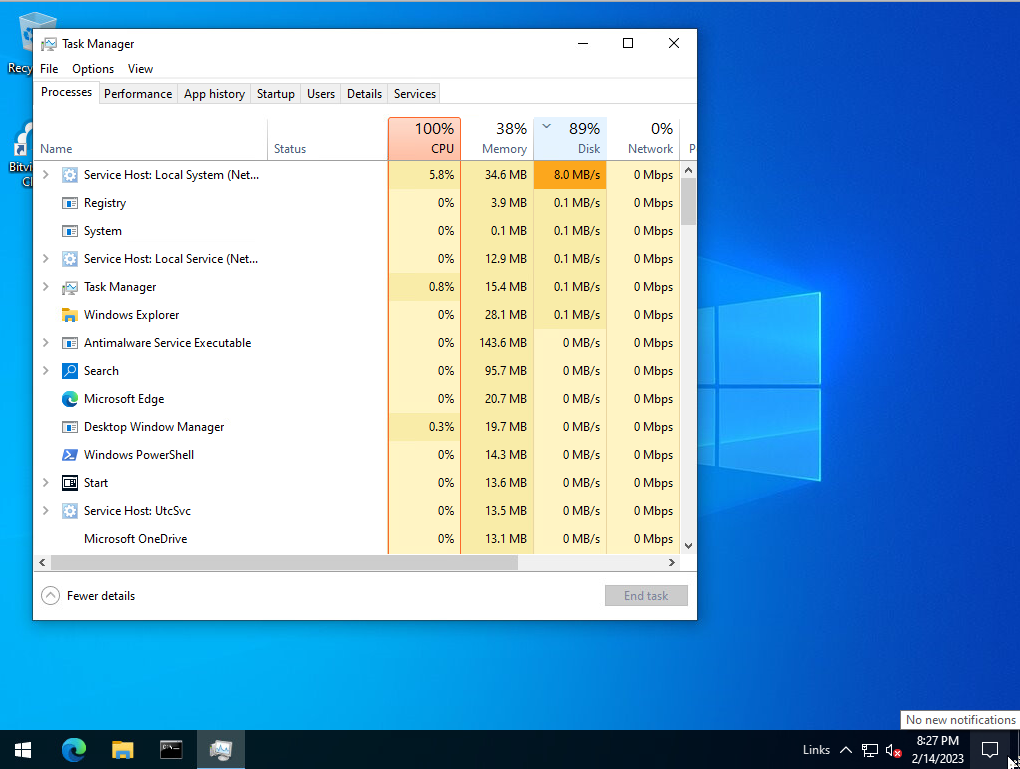The height and width of the screenshot is (769, 1020).
Task: Open the View menu
Action: (x=140, y=69)
